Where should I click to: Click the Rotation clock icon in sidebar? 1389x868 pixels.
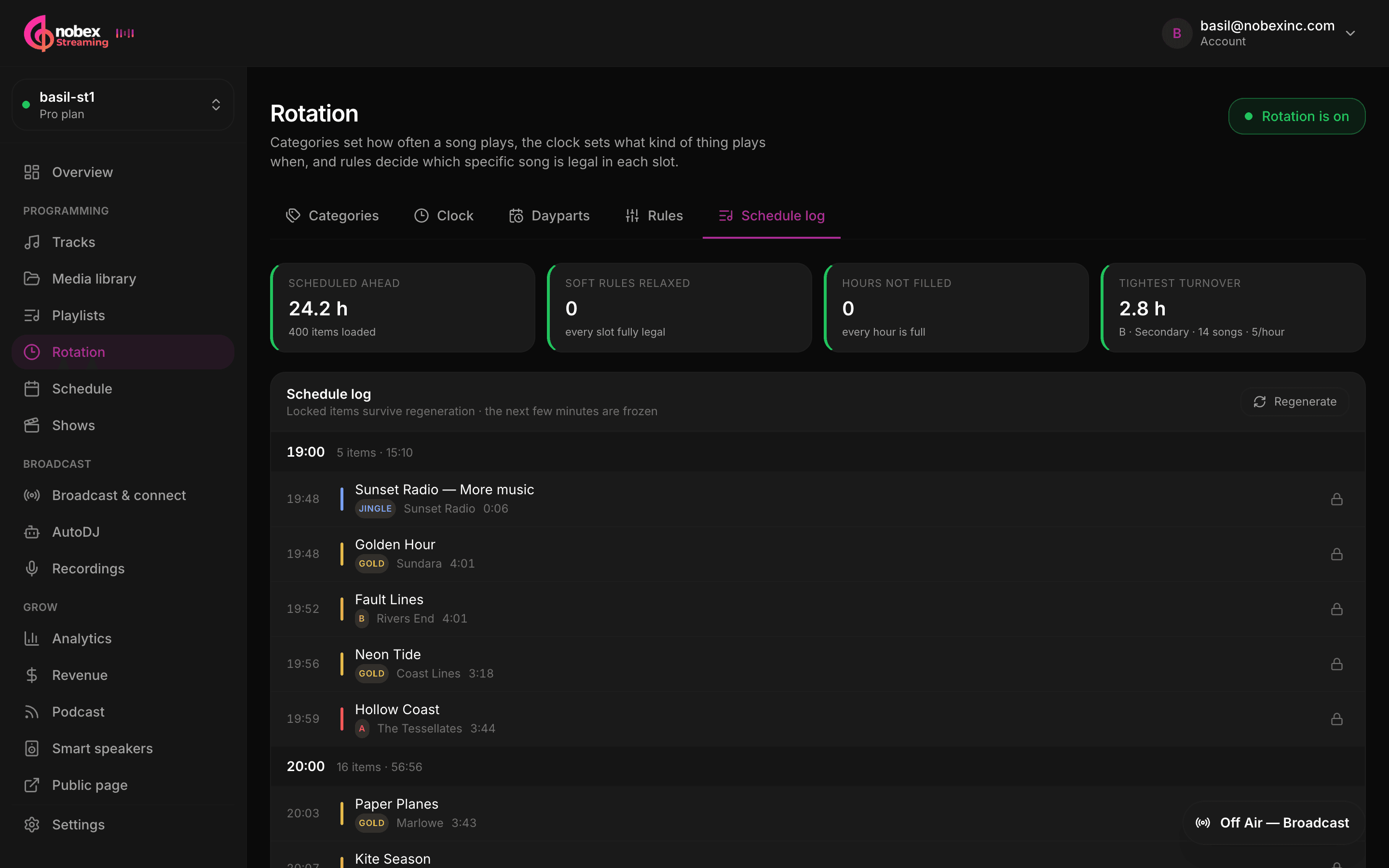coord(31,352)
